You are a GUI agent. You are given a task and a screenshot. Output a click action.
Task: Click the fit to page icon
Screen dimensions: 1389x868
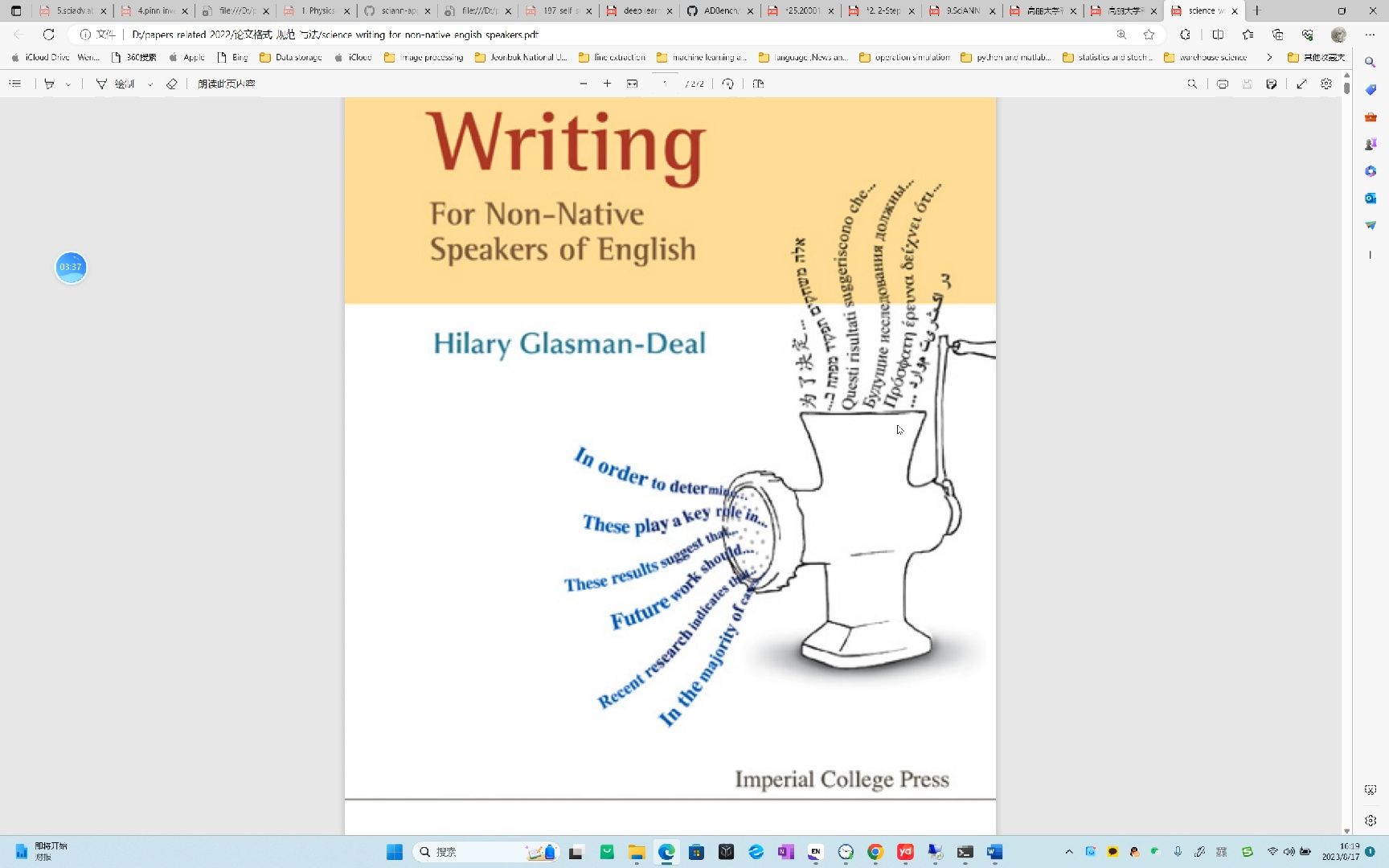pyautogui.click(x=633, y=84)
